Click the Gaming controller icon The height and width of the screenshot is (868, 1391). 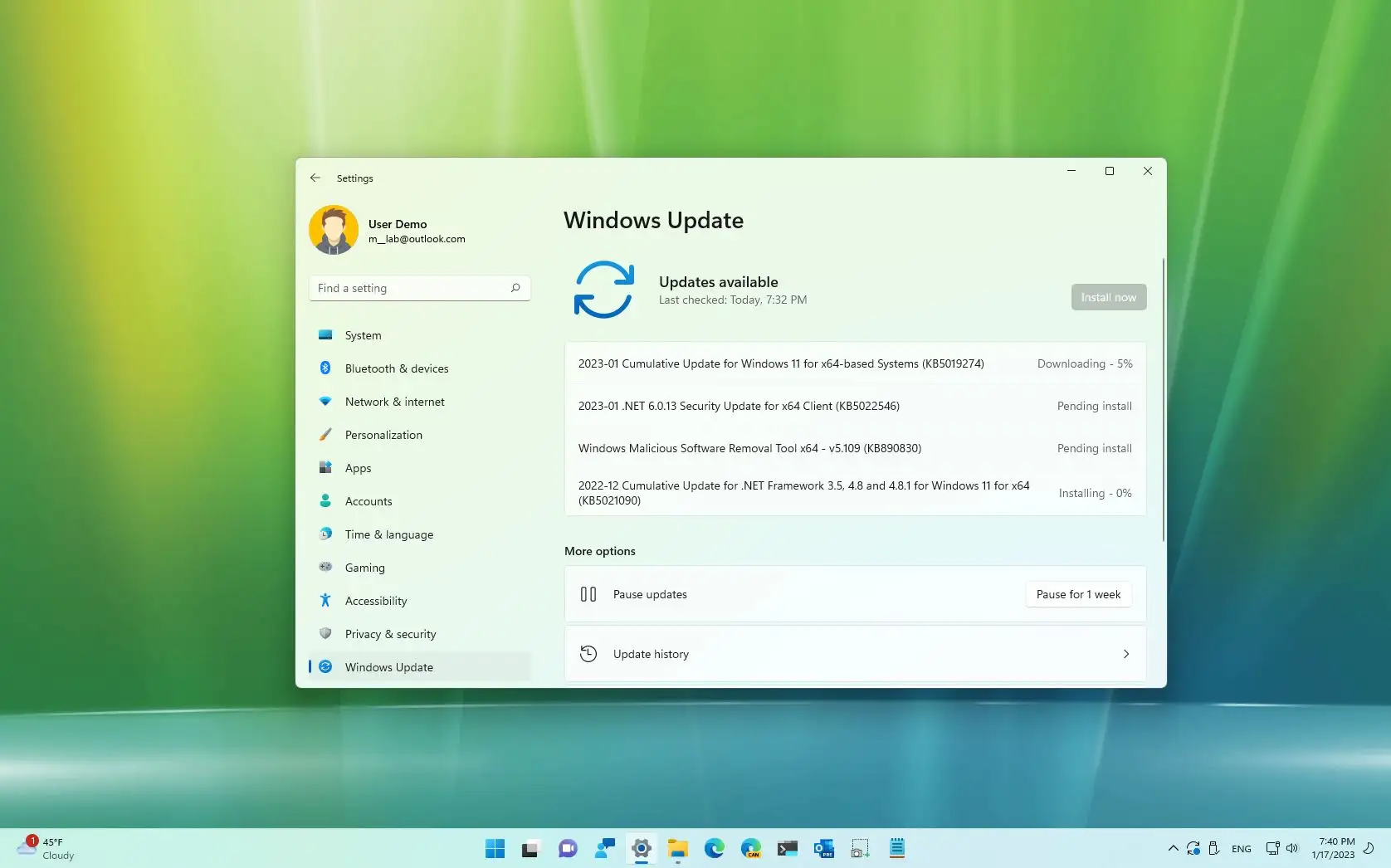(x=325, y=567)
